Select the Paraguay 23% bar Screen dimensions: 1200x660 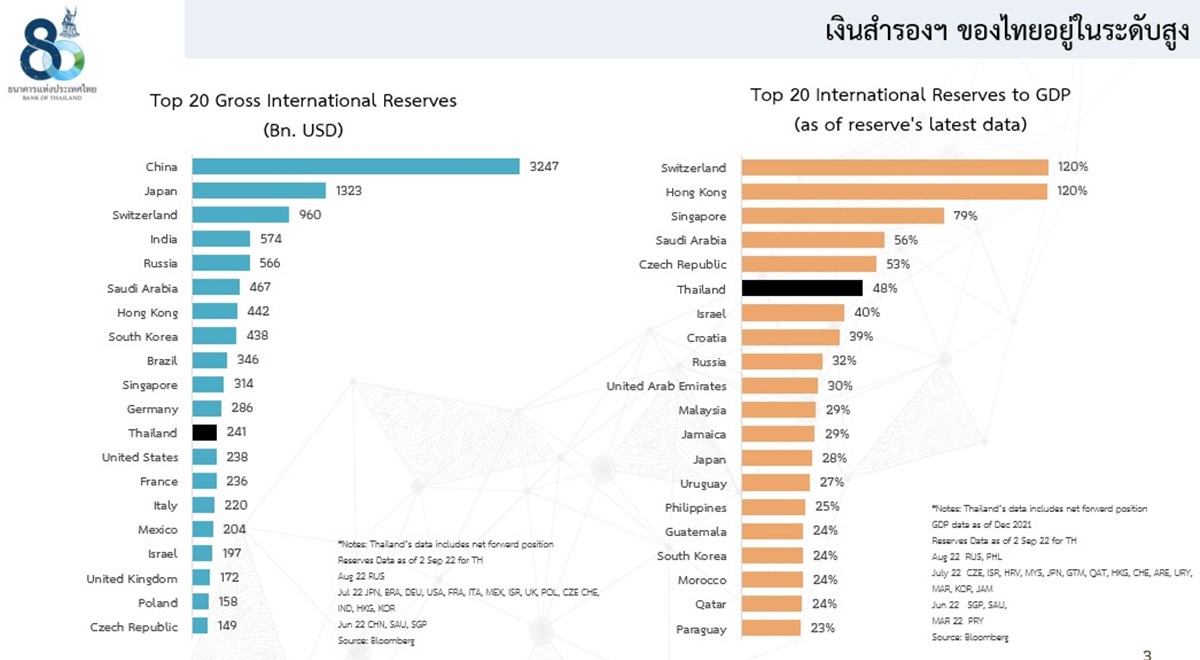[x=771, y=628]
